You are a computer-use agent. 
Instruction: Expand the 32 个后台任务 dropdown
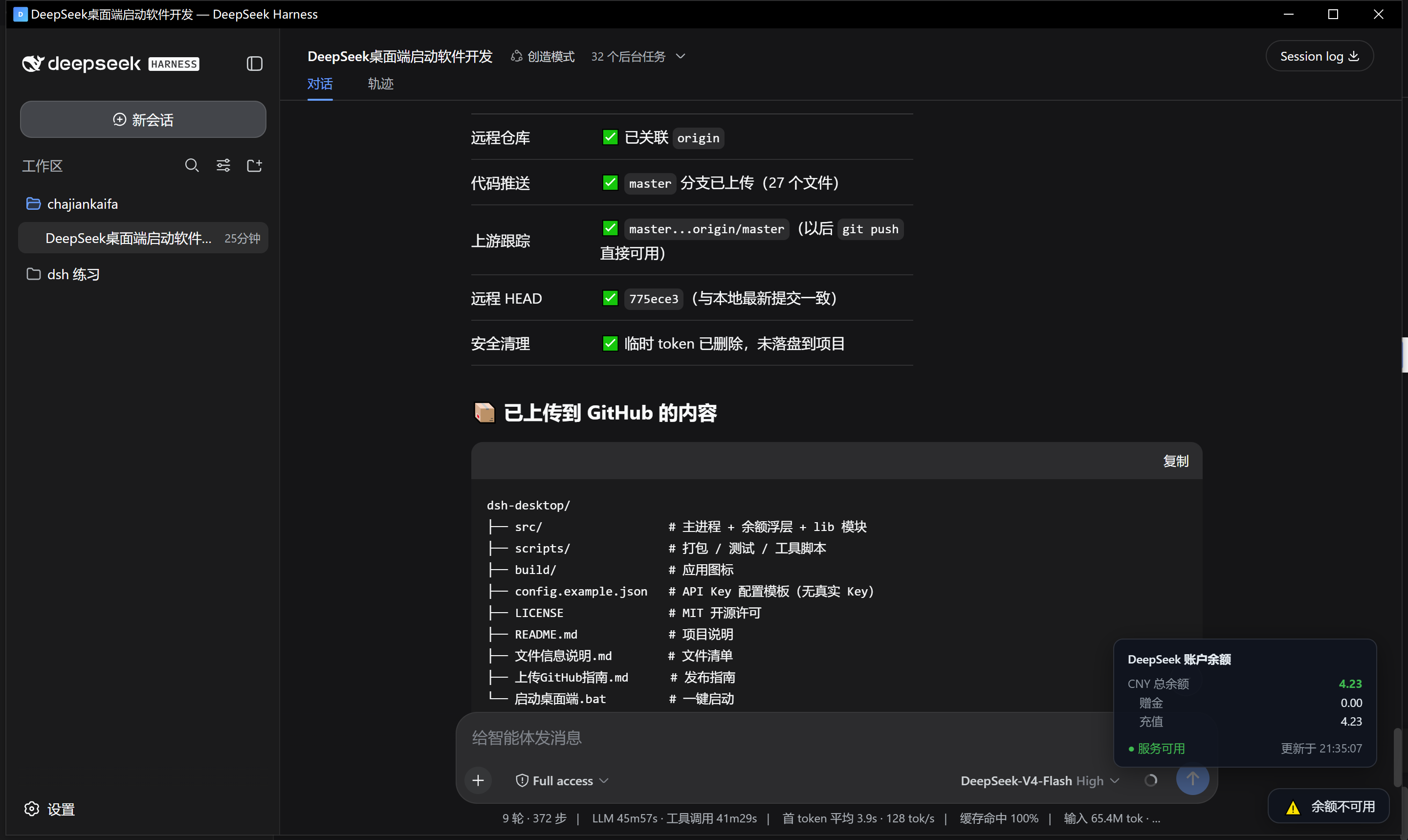[x=638, y=57]
